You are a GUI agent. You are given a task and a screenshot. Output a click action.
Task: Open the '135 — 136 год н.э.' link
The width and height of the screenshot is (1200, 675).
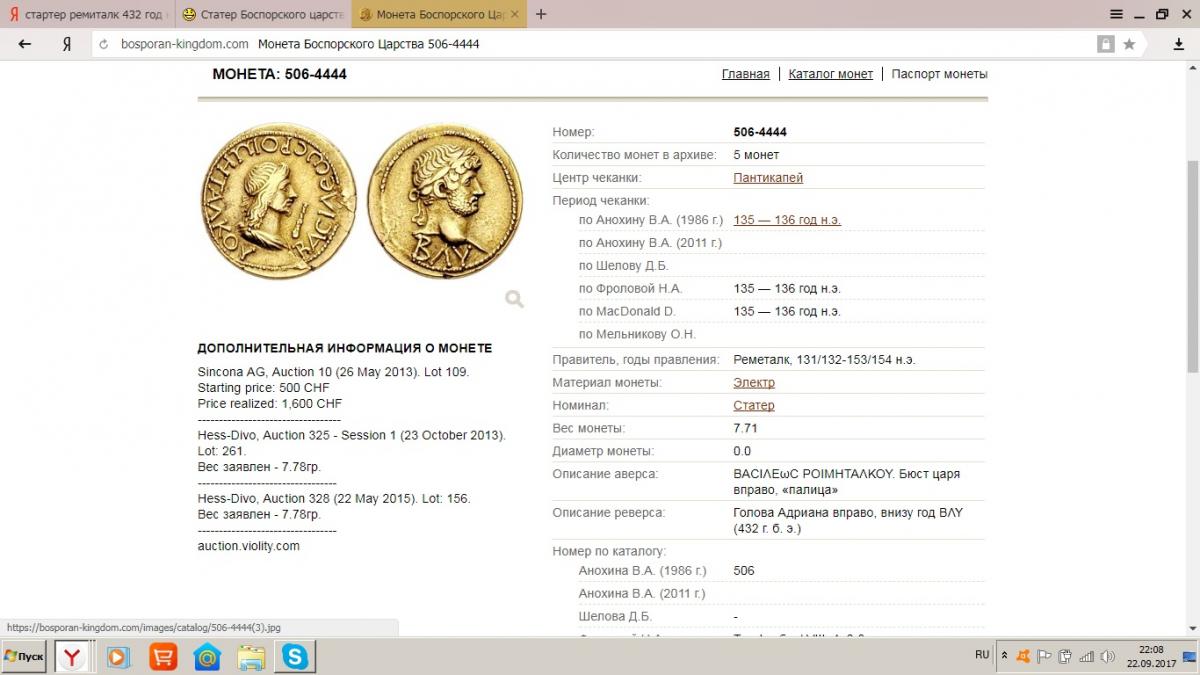788,220
